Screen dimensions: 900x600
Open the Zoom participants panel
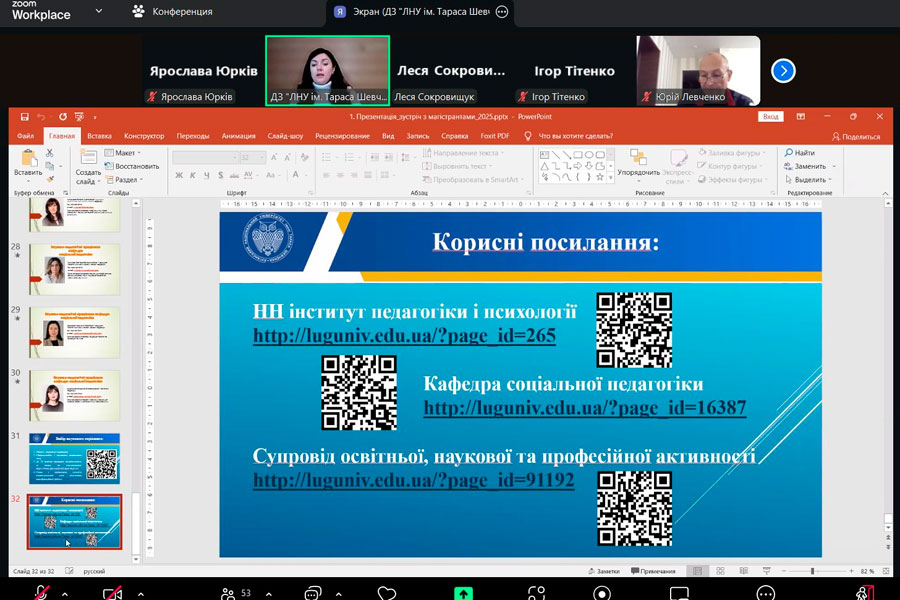231,592
